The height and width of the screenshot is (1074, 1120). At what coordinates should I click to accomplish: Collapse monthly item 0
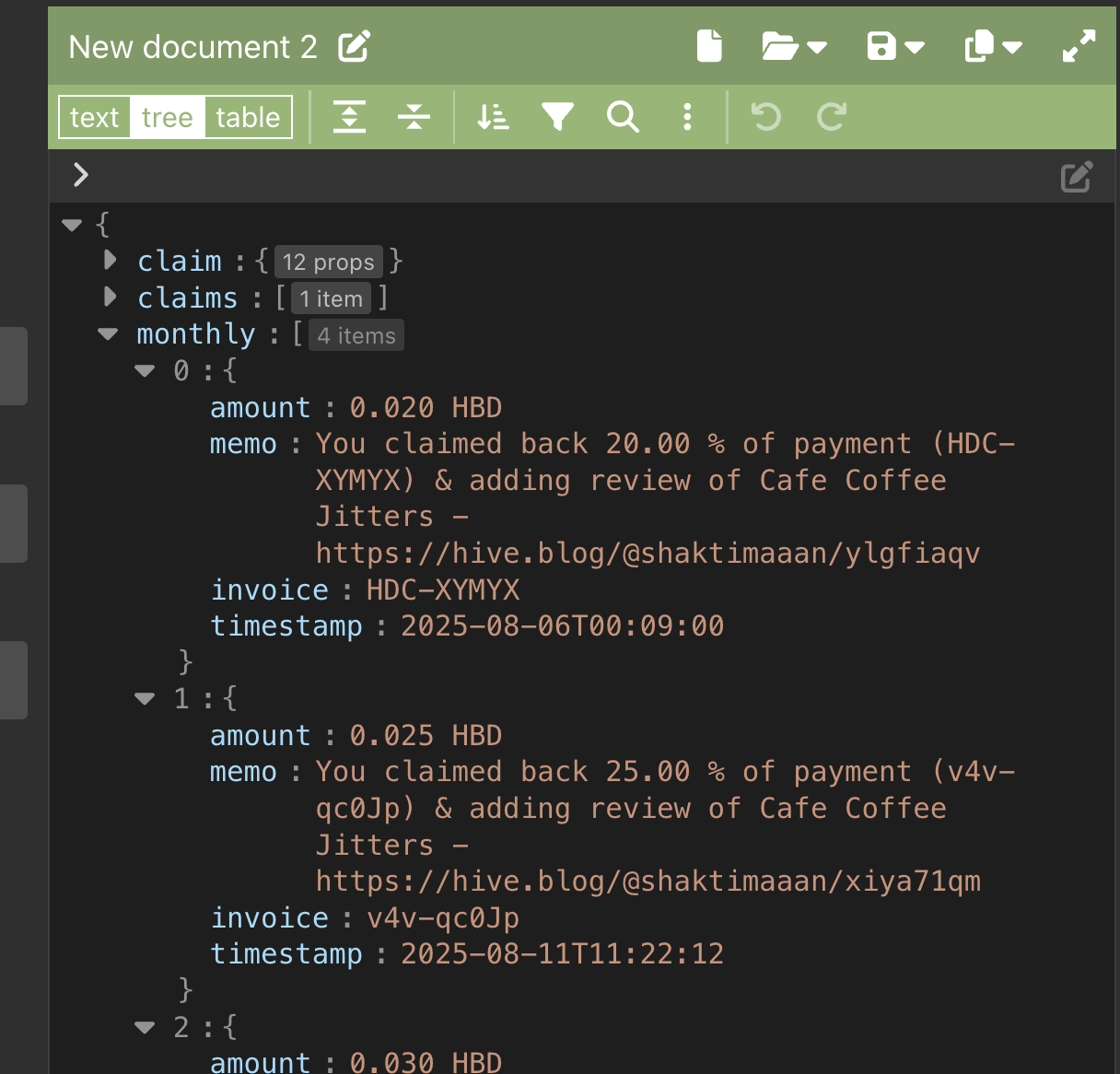tap(145, 371)
